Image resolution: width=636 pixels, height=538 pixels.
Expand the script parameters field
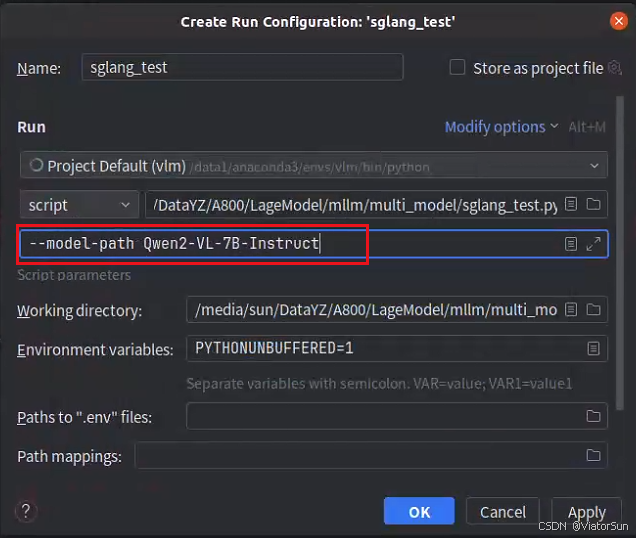pyautogui.click(x=593, y=244)
